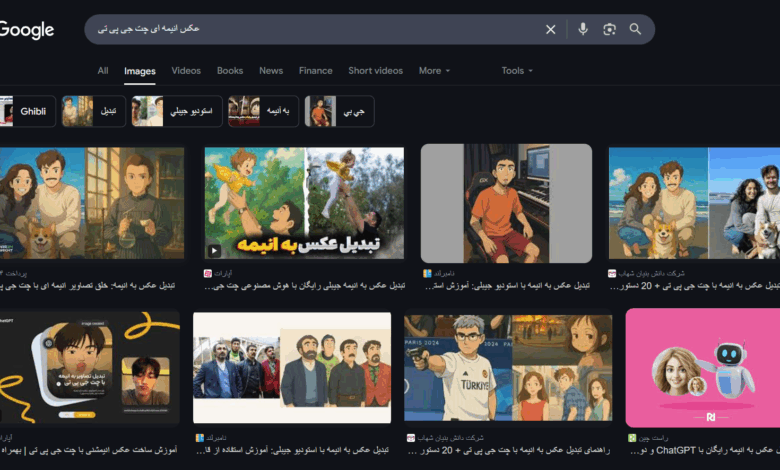This screenshot has height=470, width=780.
Task: Start voice search with the microphone icon
Action: 583,29
